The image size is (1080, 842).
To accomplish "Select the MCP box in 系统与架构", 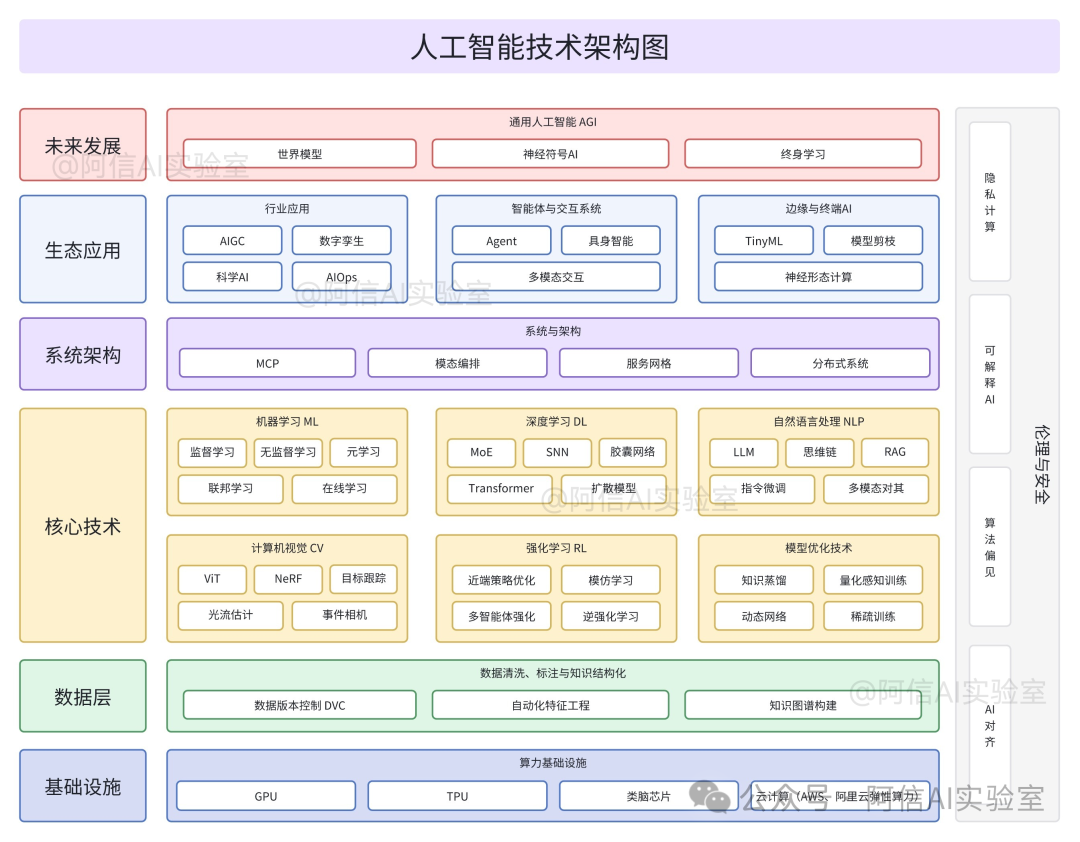I will [267, 363].
